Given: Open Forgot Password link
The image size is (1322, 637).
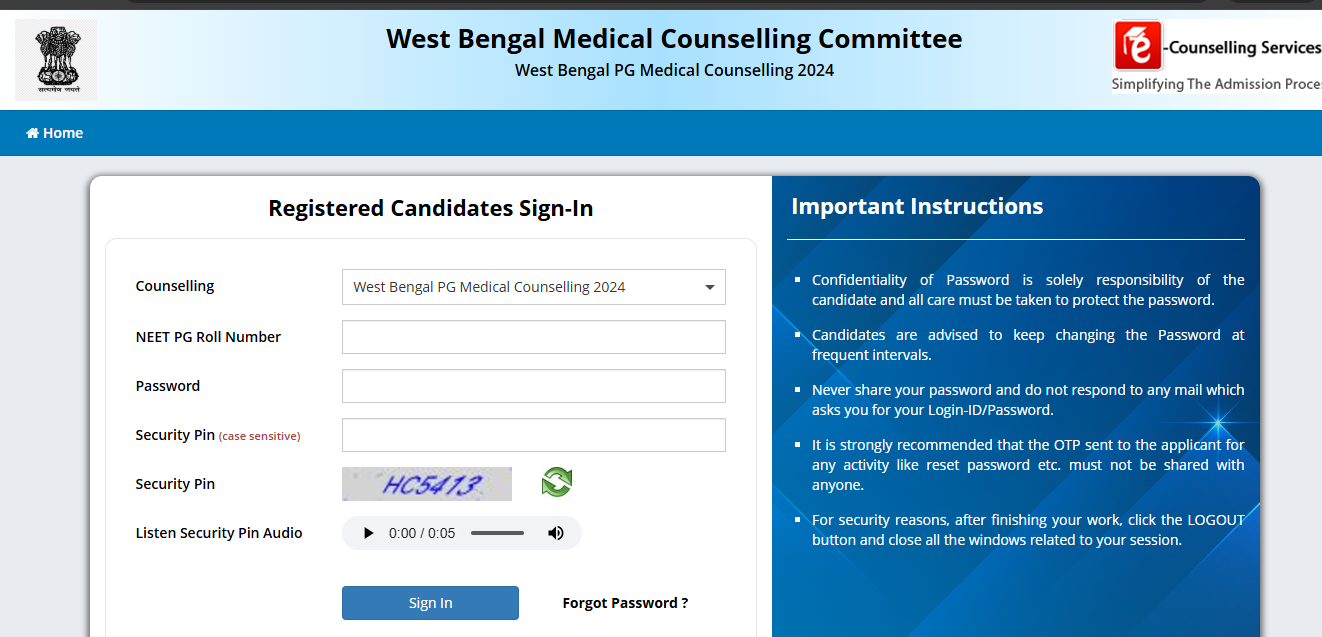Looking at the screenshot, I should (x=625, y=602).
